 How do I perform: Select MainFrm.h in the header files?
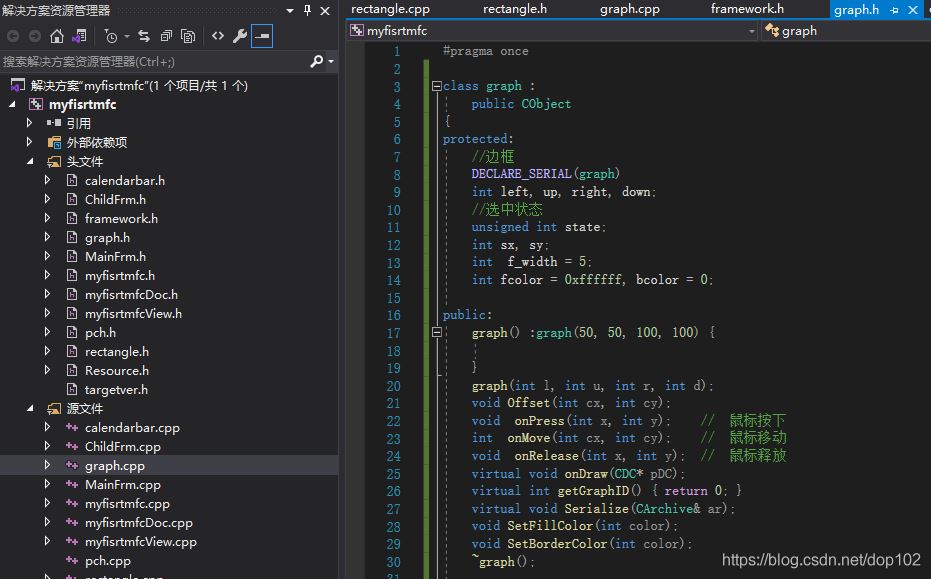115,256
